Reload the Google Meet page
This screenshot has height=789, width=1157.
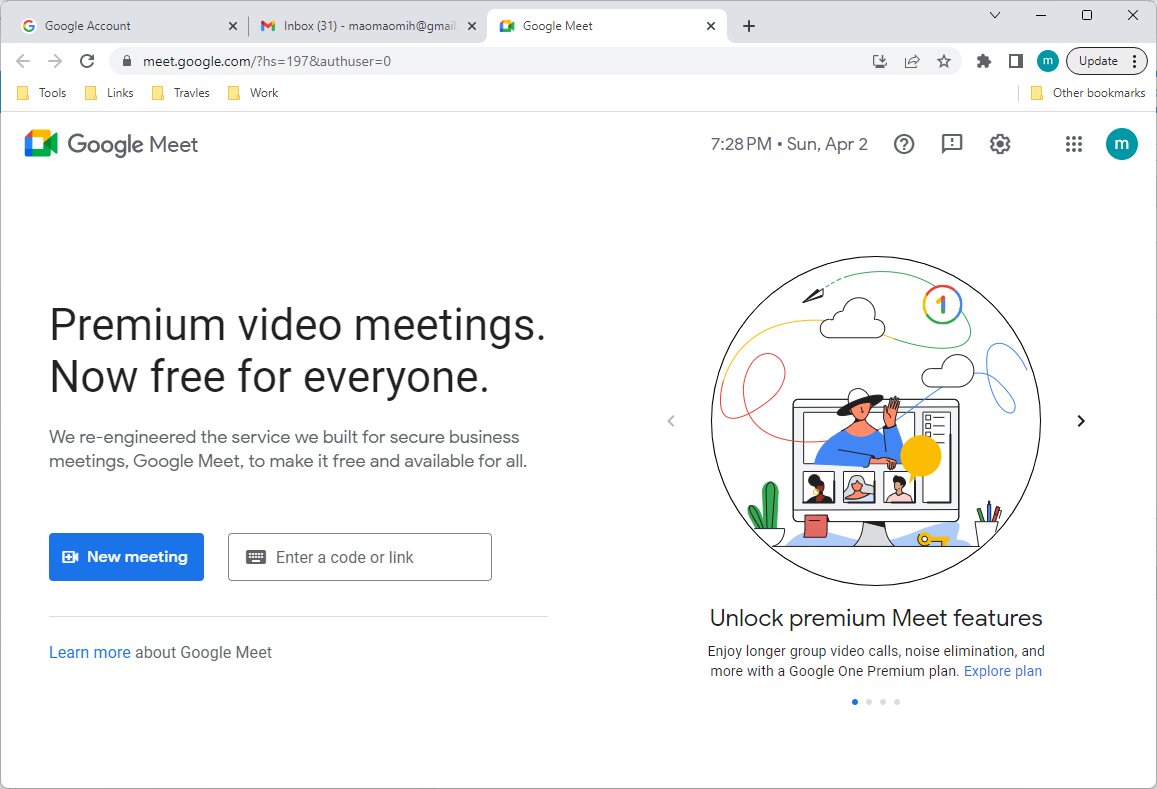point(87,61)
